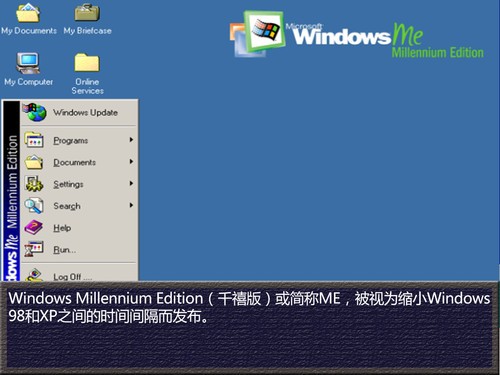Expand the Settings submenu arrow
Viewport: 500px width, 375px height.
tap(131, 183)
